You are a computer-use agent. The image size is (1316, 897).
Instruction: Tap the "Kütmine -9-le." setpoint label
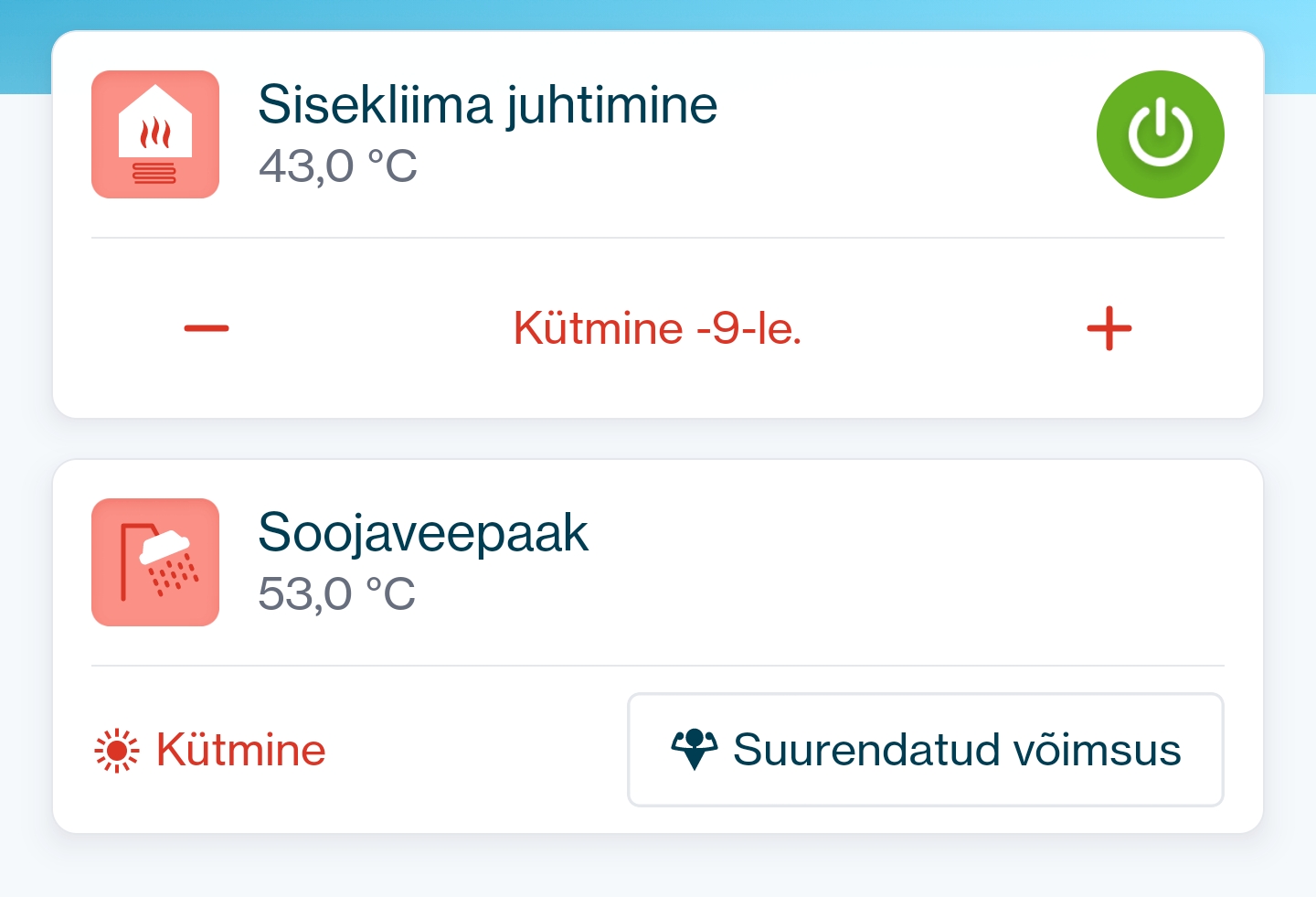tap(657, 328)
